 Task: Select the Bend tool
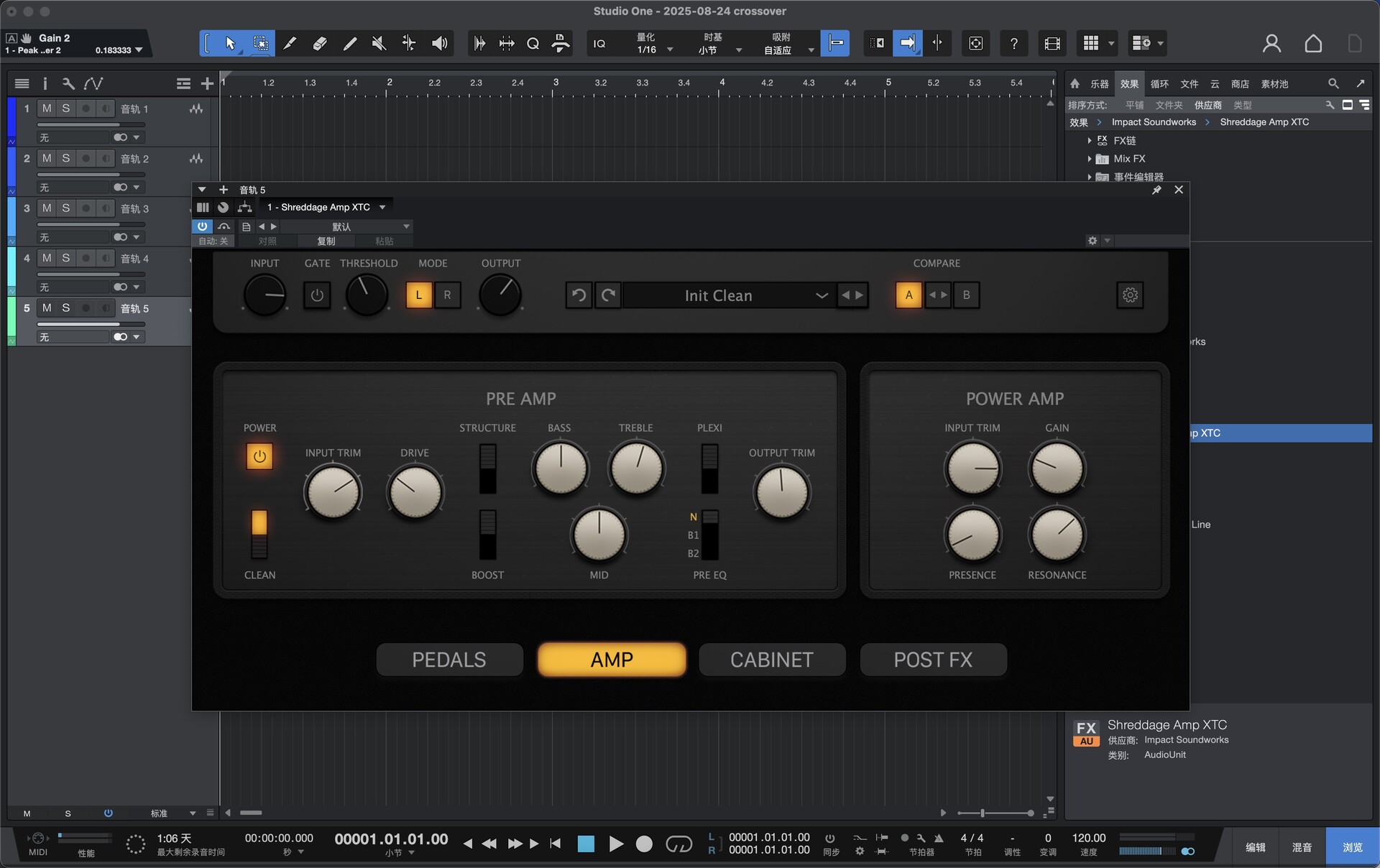408,44
